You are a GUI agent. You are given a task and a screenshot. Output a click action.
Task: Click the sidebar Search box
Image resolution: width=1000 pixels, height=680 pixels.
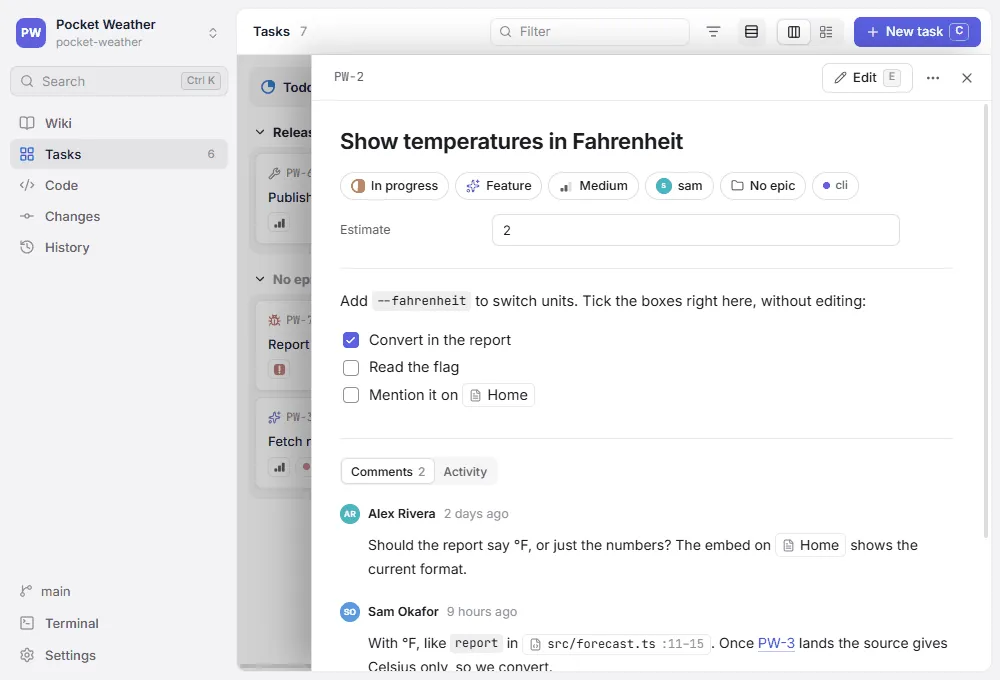[119, 81]
